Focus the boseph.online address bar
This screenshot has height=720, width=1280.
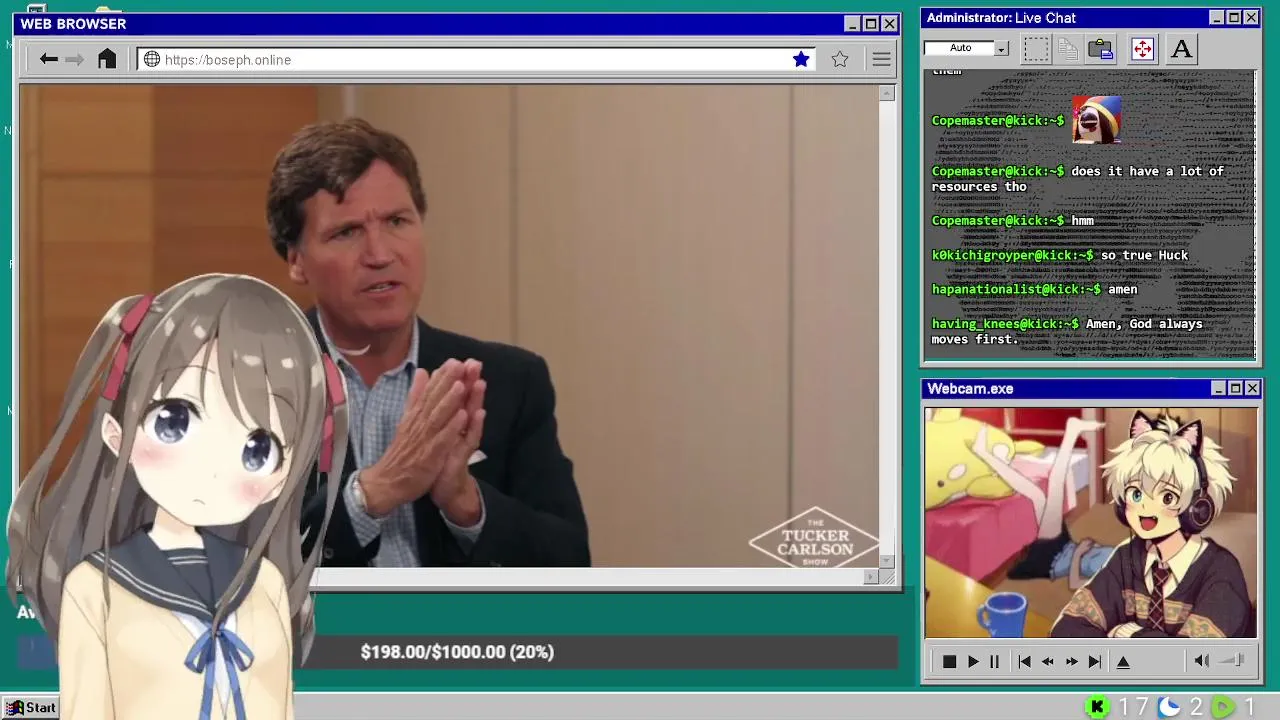[x=477, y=60]
